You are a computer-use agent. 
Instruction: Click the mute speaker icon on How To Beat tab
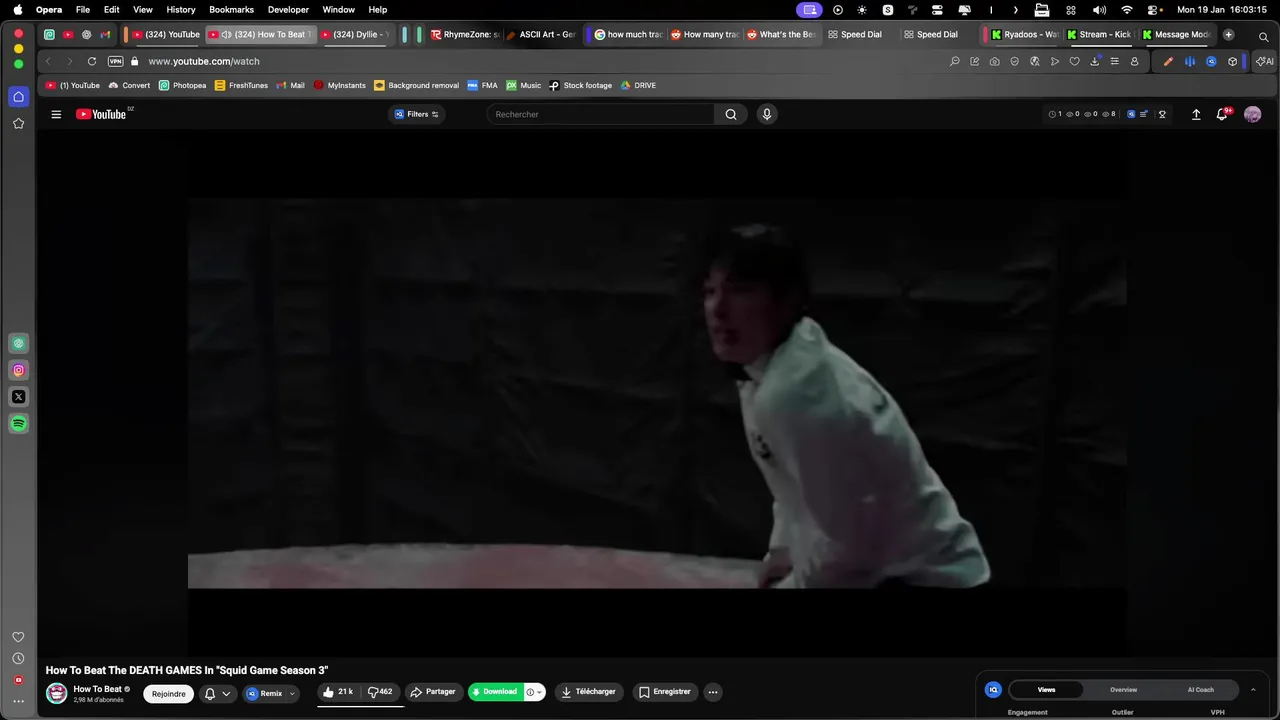tap(226, 34)
